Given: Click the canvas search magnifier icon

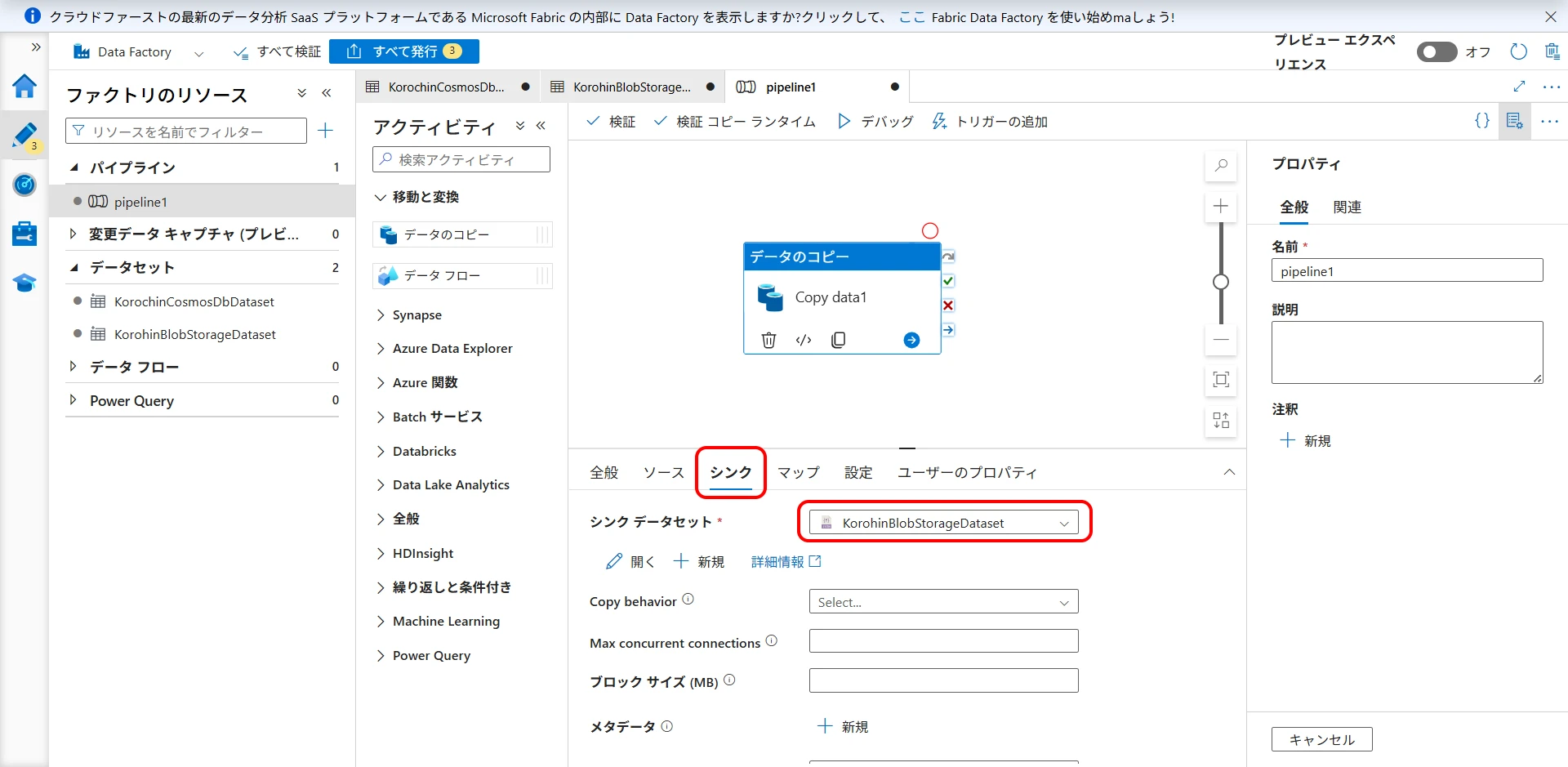Looking at the screenshot, I should click(1221, 166).
